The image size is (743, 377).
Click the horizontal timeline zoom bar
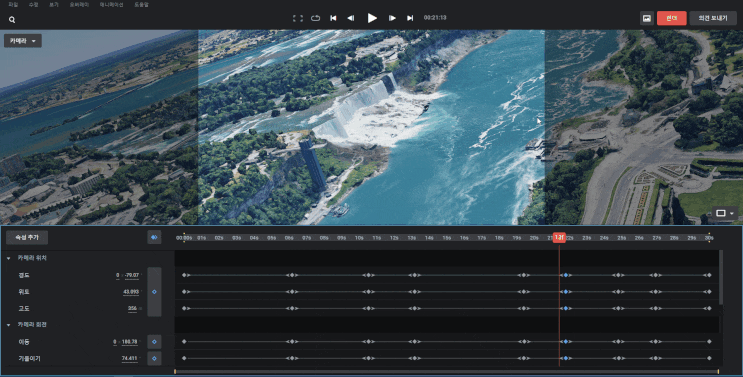click(x=446, y=372)
